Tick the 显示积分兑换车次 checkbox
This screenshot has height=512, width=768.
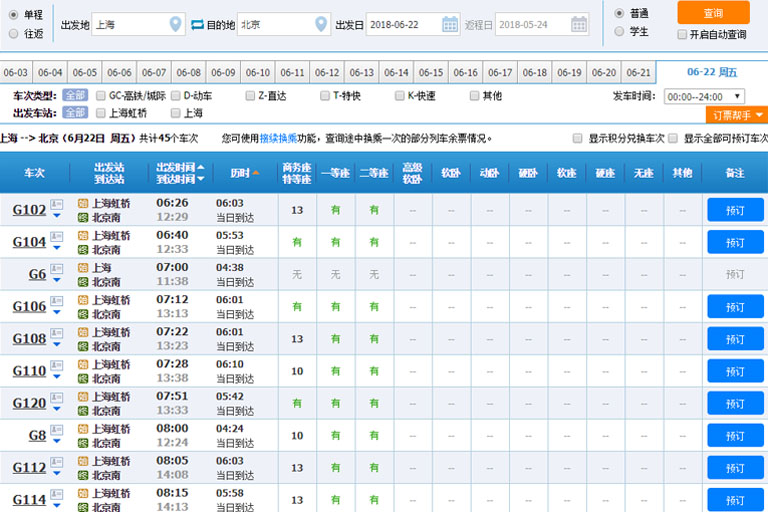(577, 139)
